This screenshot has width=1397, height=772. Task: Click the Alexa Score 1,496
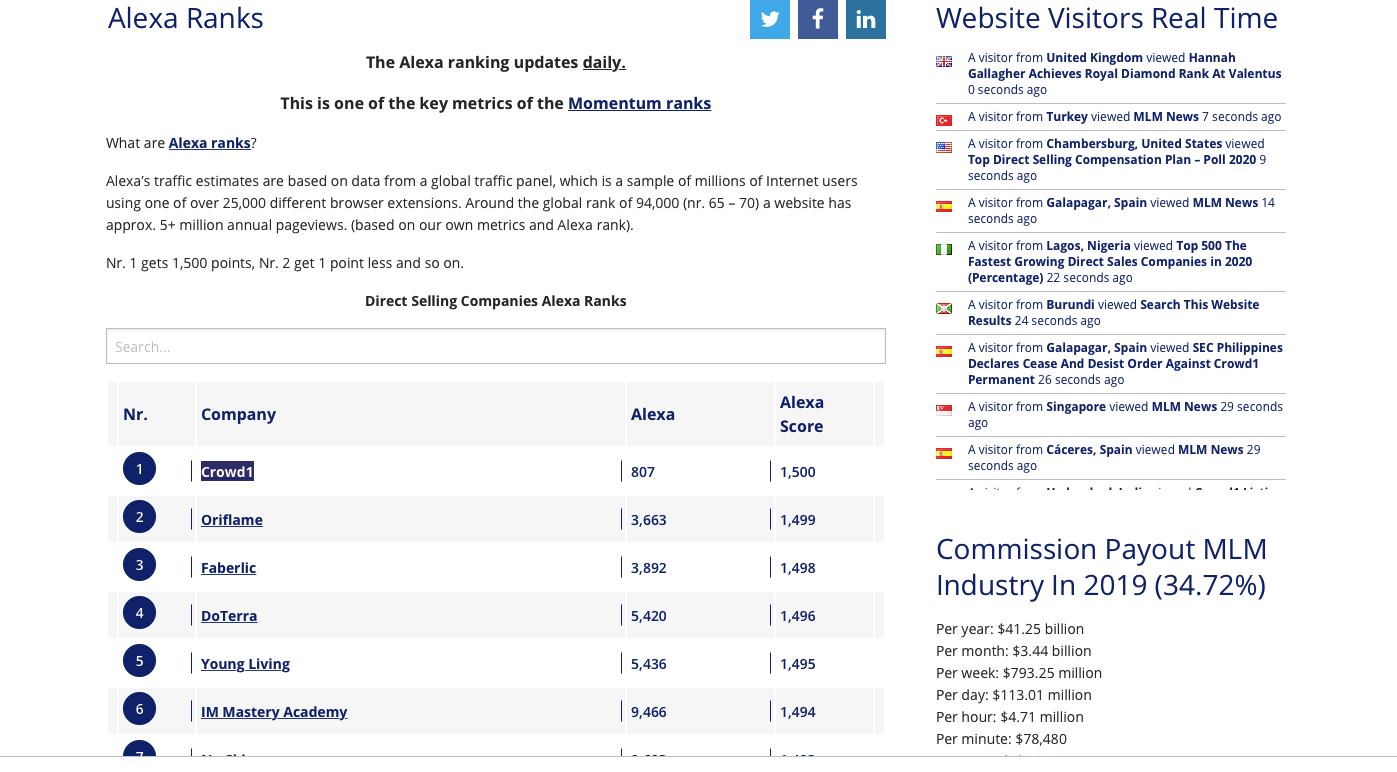798,616
